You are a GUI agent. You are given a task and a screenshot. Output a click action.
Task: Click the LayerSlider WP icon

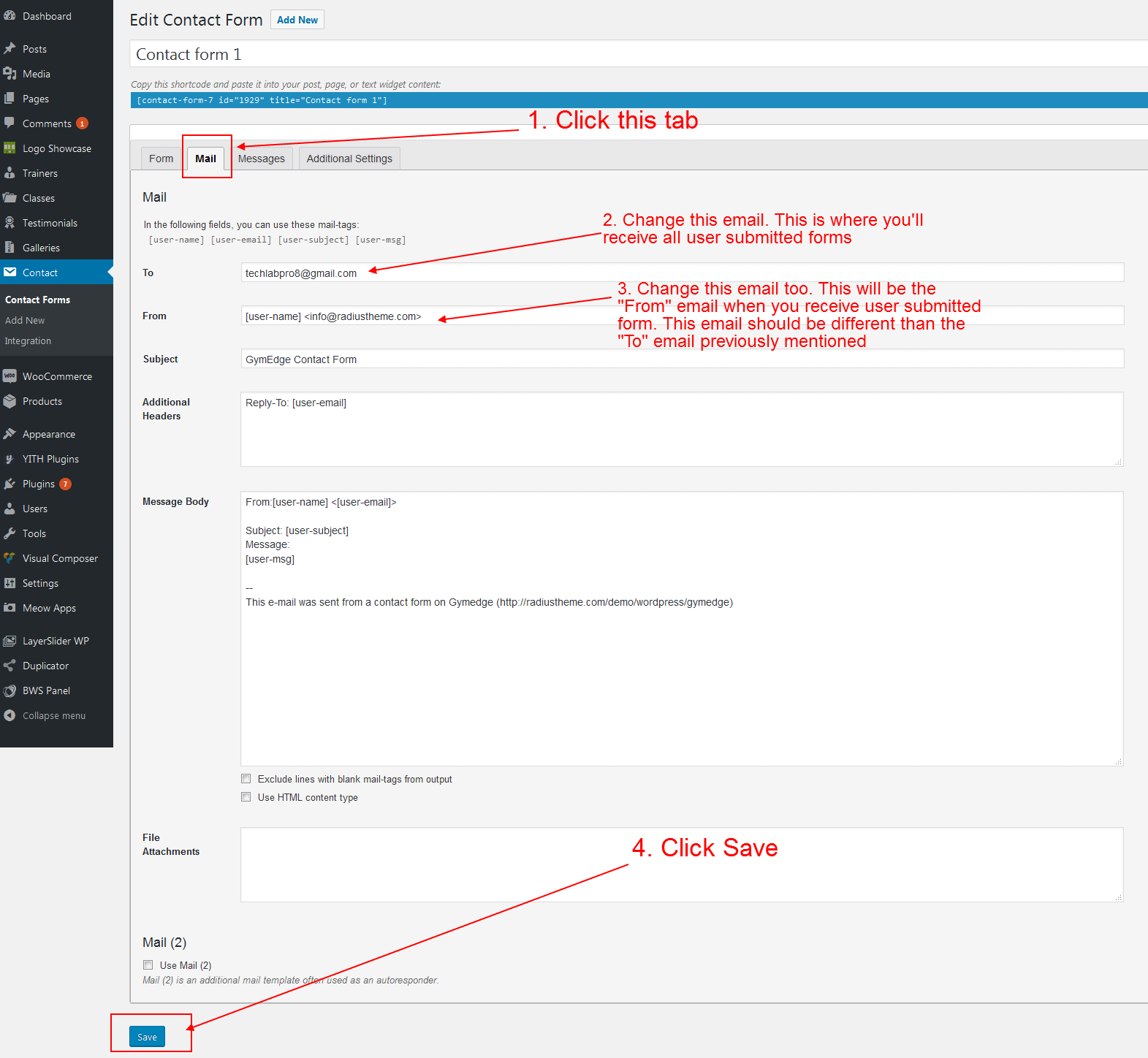coord(9,641)
